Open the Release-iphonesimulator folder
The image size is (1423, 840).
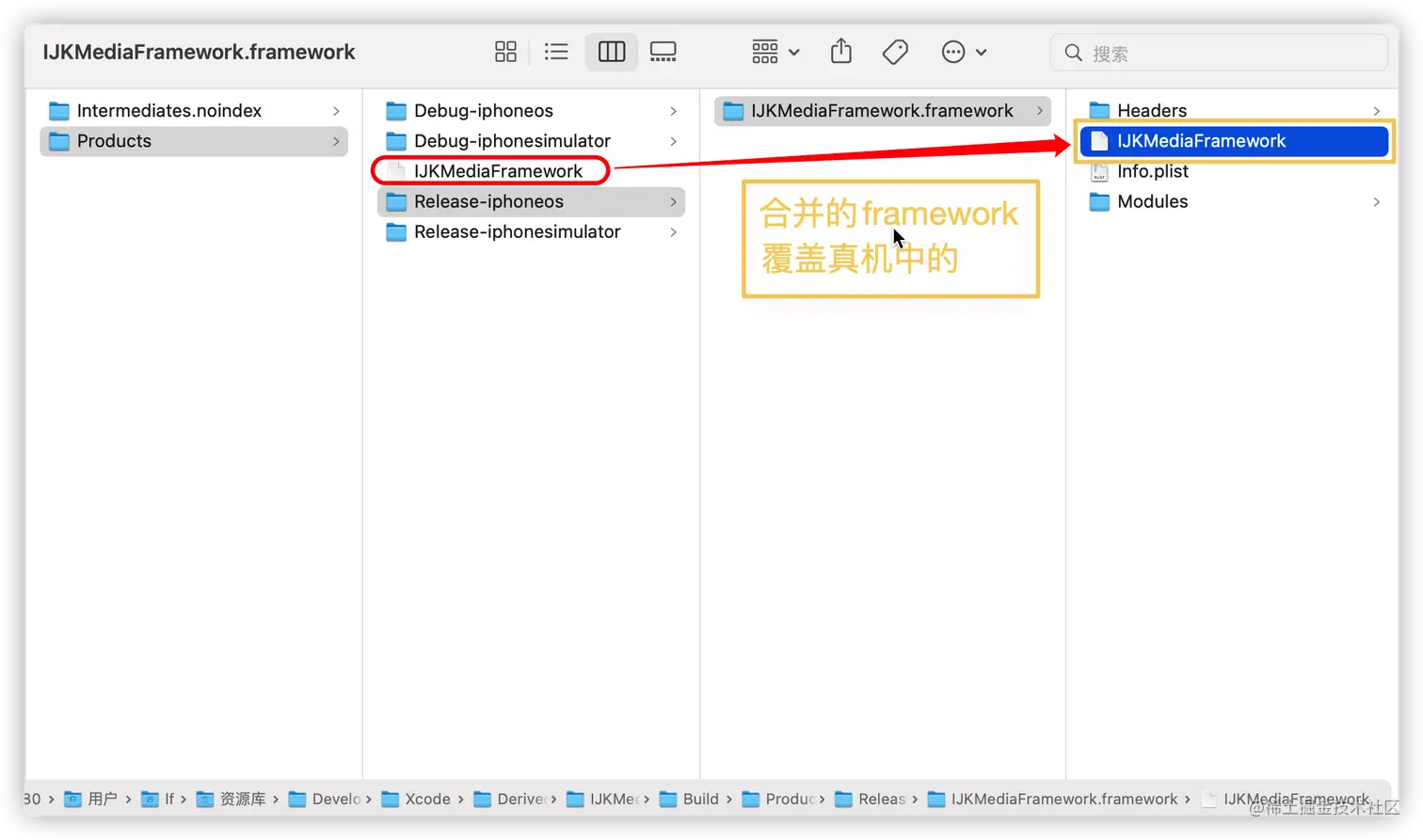click(x=531, y=231)
